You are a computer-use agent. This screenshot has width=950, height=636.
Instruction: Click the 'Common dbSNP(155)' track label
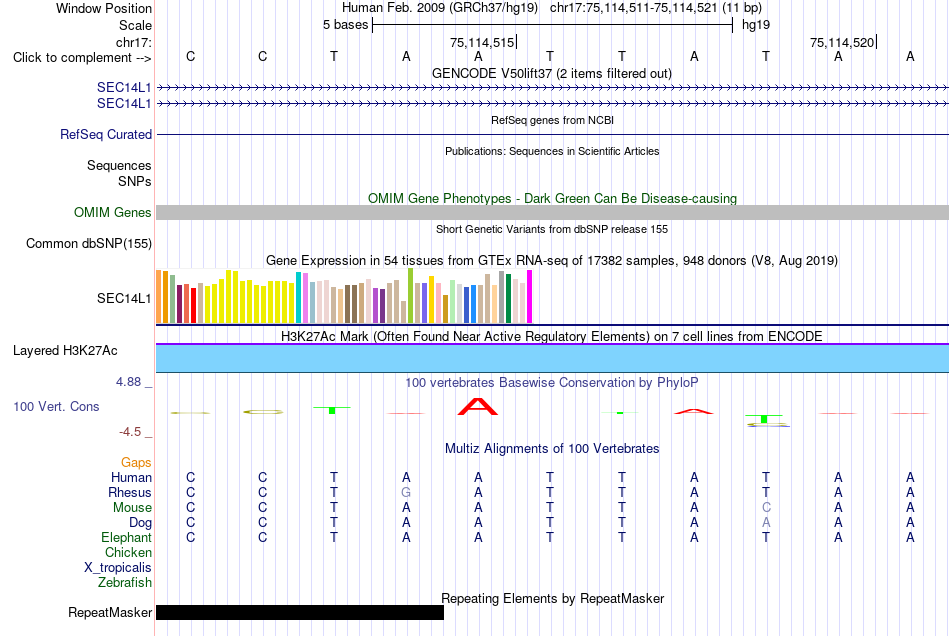click(x=88, y=243)
